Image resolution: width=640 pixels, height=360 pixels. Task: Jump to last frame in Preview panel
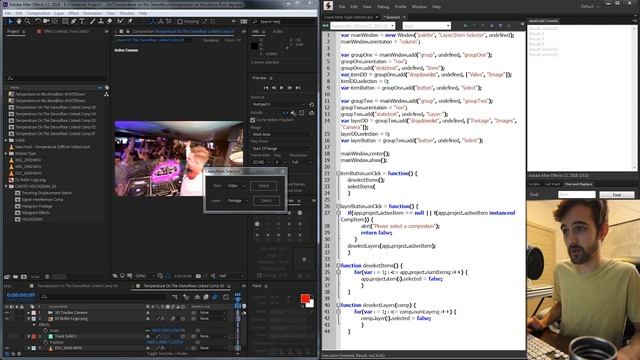point(298,88)
